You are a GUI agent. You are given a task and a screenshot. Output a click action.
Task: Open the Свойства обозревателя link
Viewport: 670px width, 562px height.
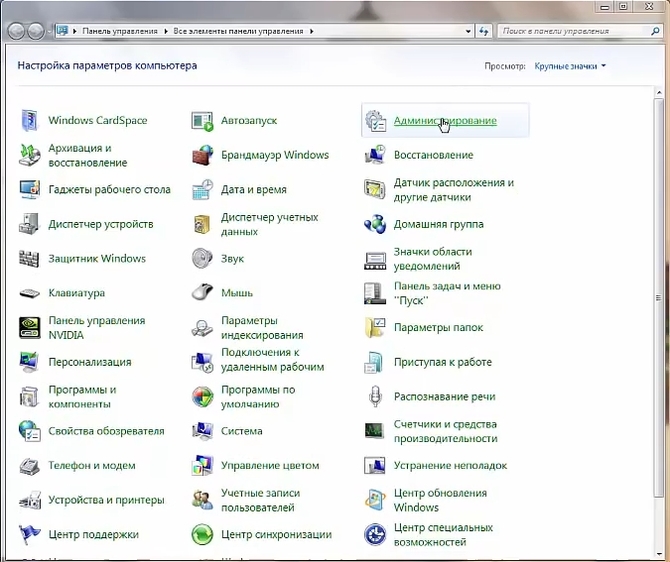pyautogui.click(x=106, y=431)
